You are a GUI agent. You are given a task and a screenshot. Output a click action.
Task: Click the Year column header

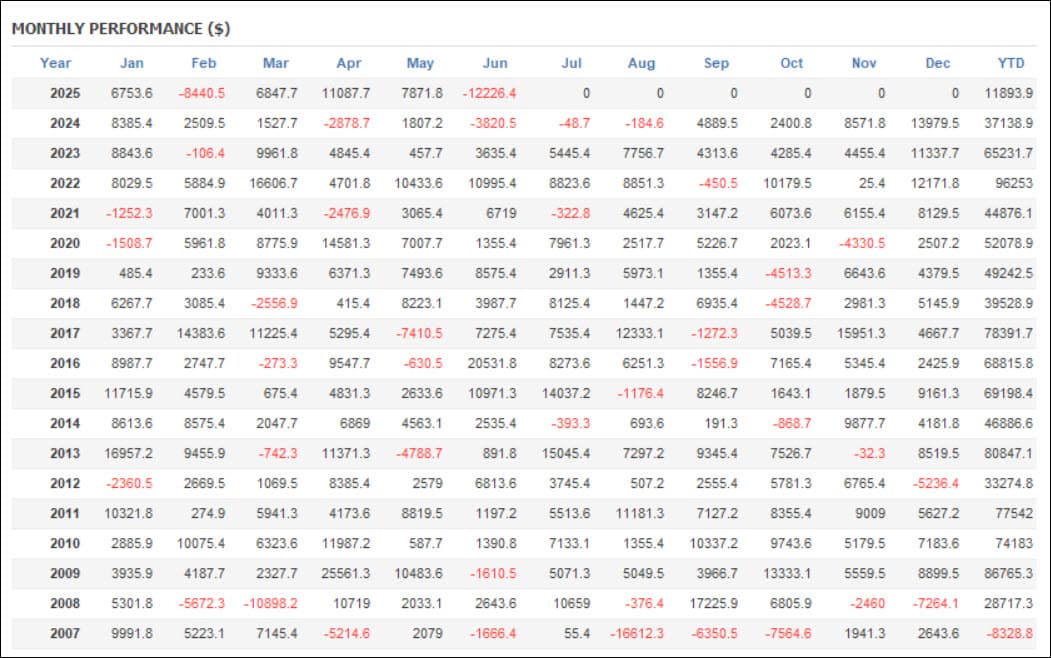click(x=55, y=63)
